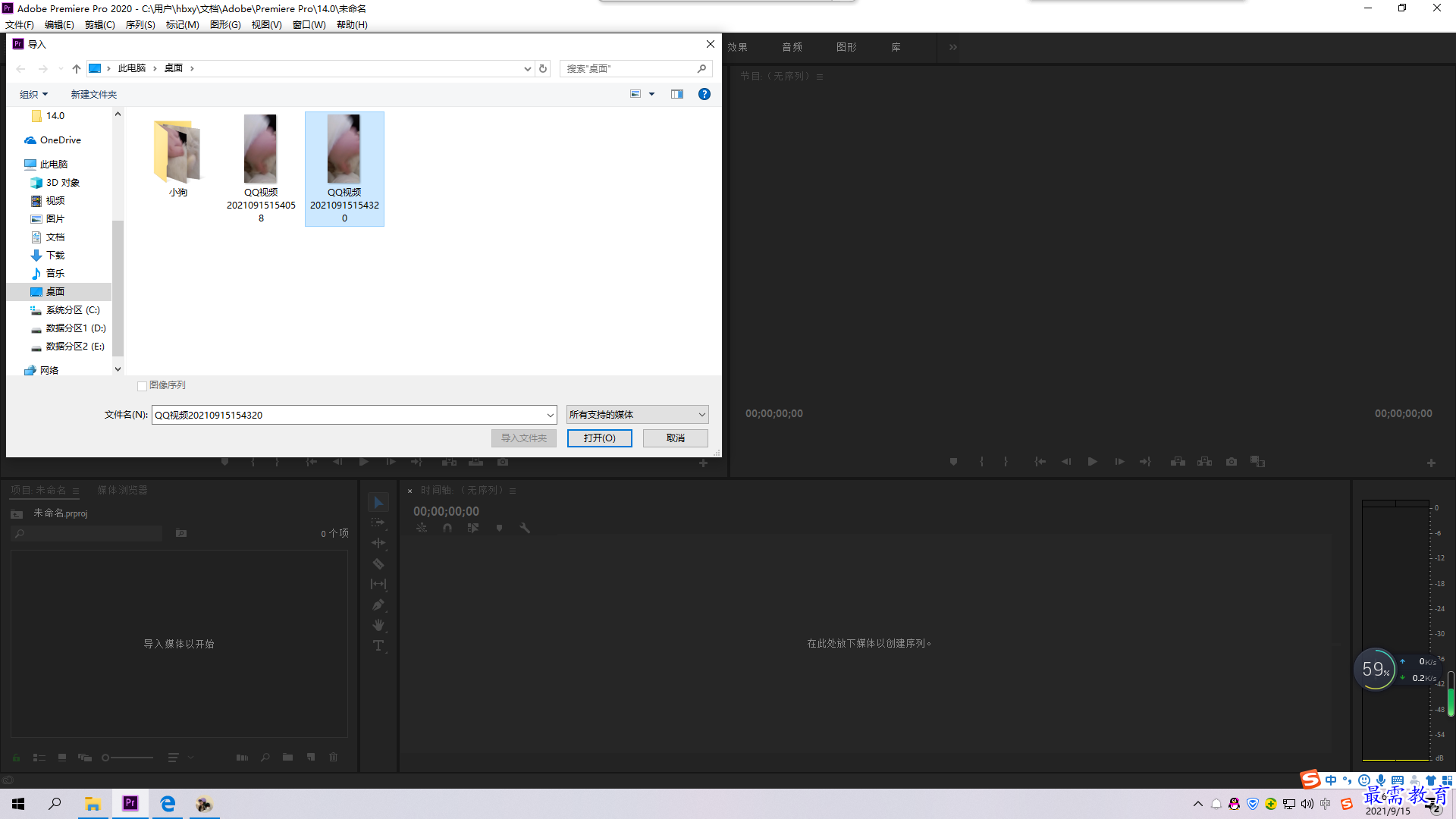
Task: Click Delete trash icon in Project panel
Action: [333, 758]
